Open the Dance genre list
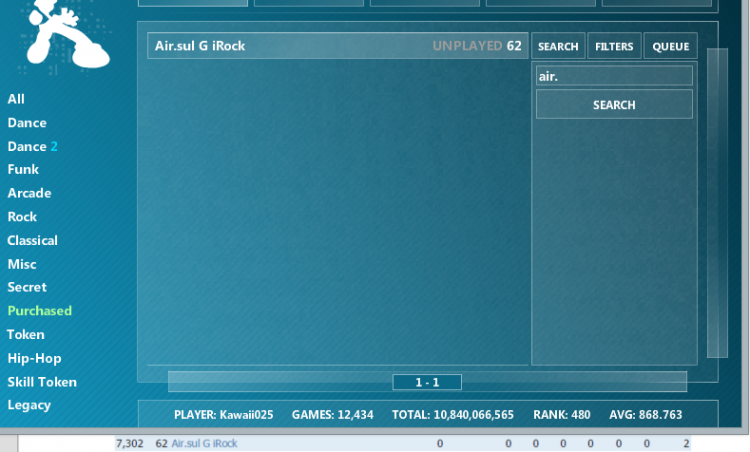The height and width of the screenshot is (452, 750). 27,123
